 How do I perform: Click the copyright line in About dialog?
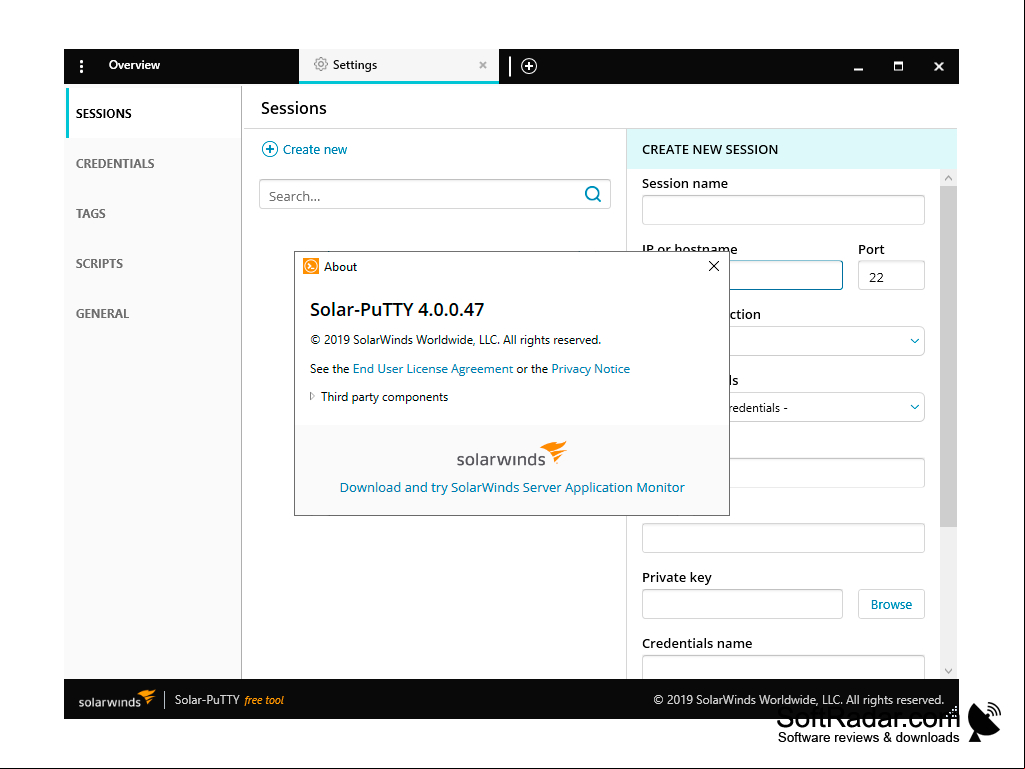(455, 340)
